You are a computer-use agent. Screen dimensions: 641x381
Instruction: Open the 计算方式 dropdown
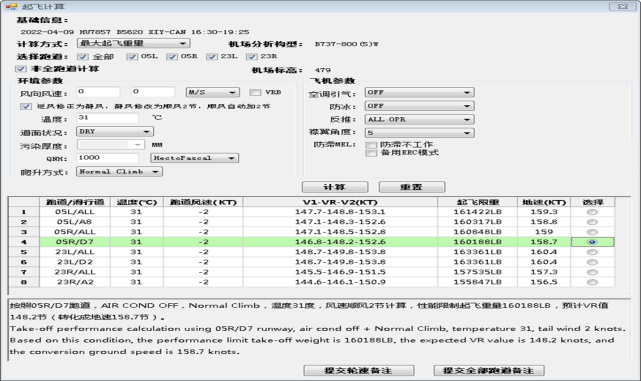pos(133,43)
